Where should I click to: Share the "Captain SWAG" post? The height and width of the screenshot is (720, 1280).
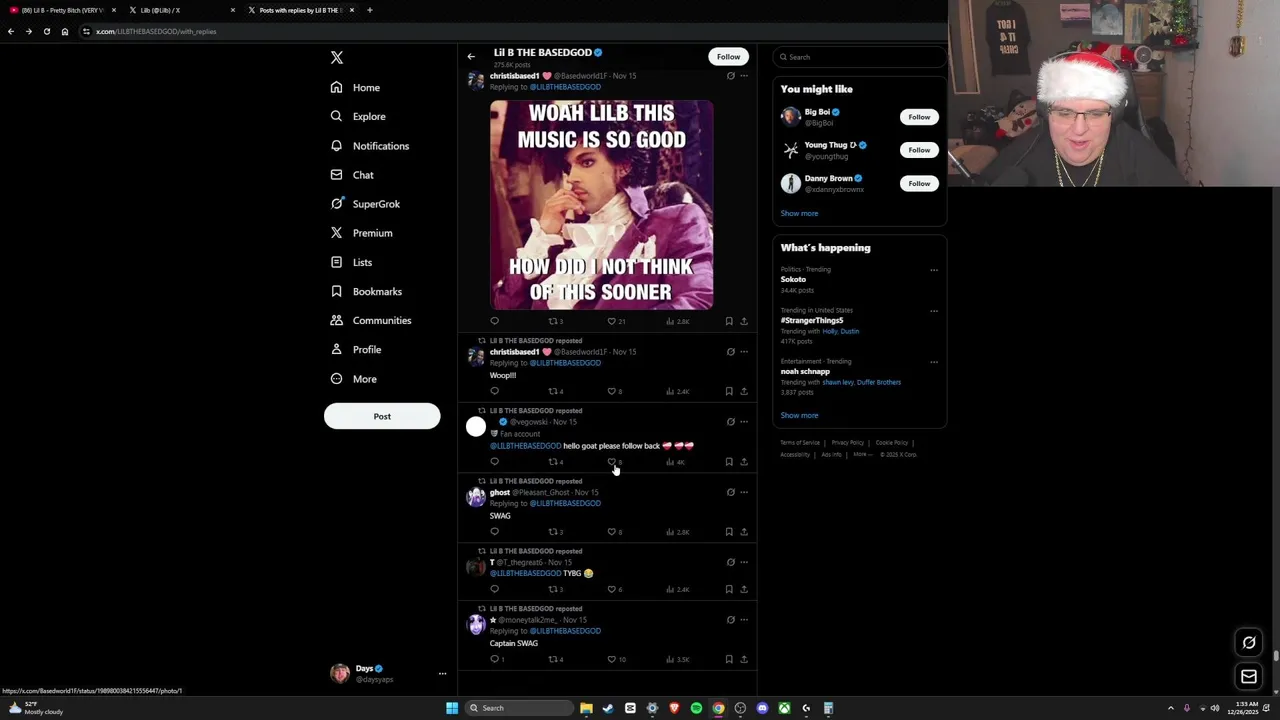tap(743, 659)
